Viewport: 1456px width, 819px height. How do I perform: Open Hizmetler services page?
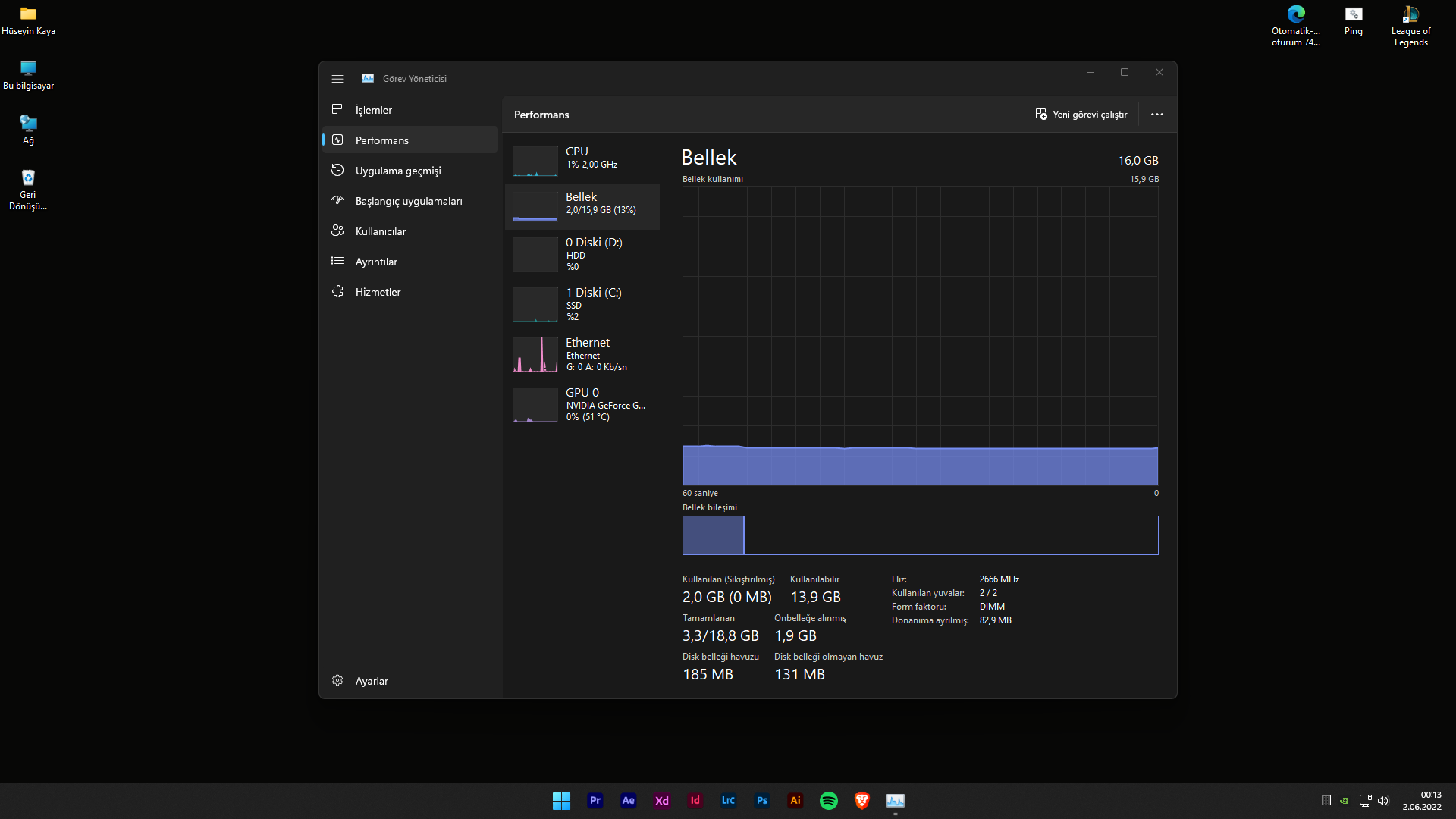point(378,292)
